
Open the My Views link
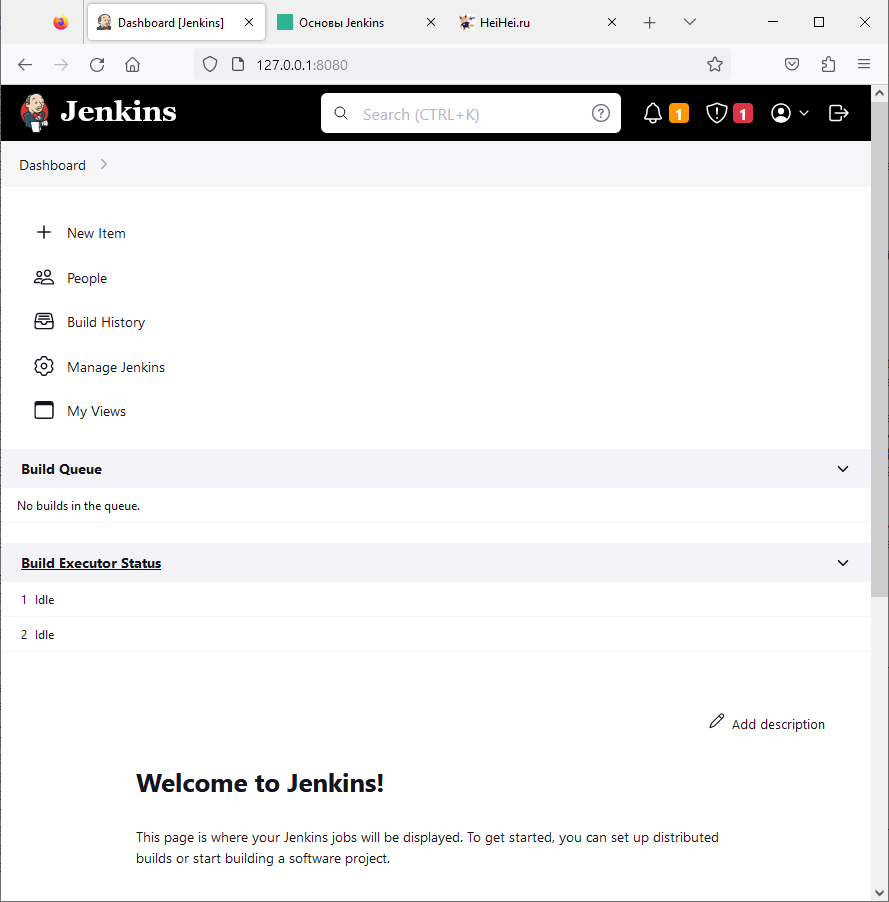click(96, 411)
